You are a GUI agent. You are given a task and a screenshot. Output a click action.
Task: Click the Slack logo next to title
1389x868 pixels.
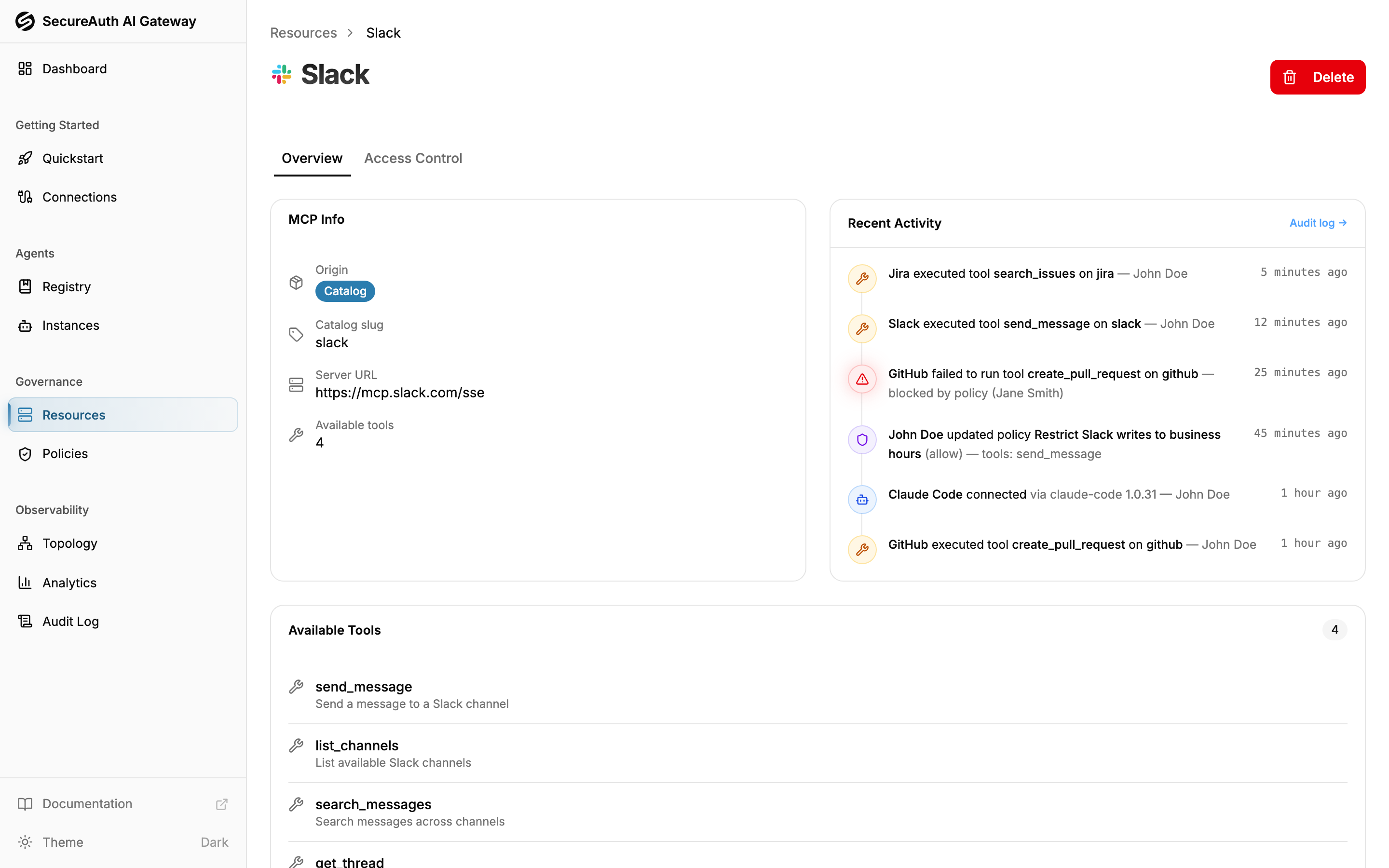(x=281, y=74)
